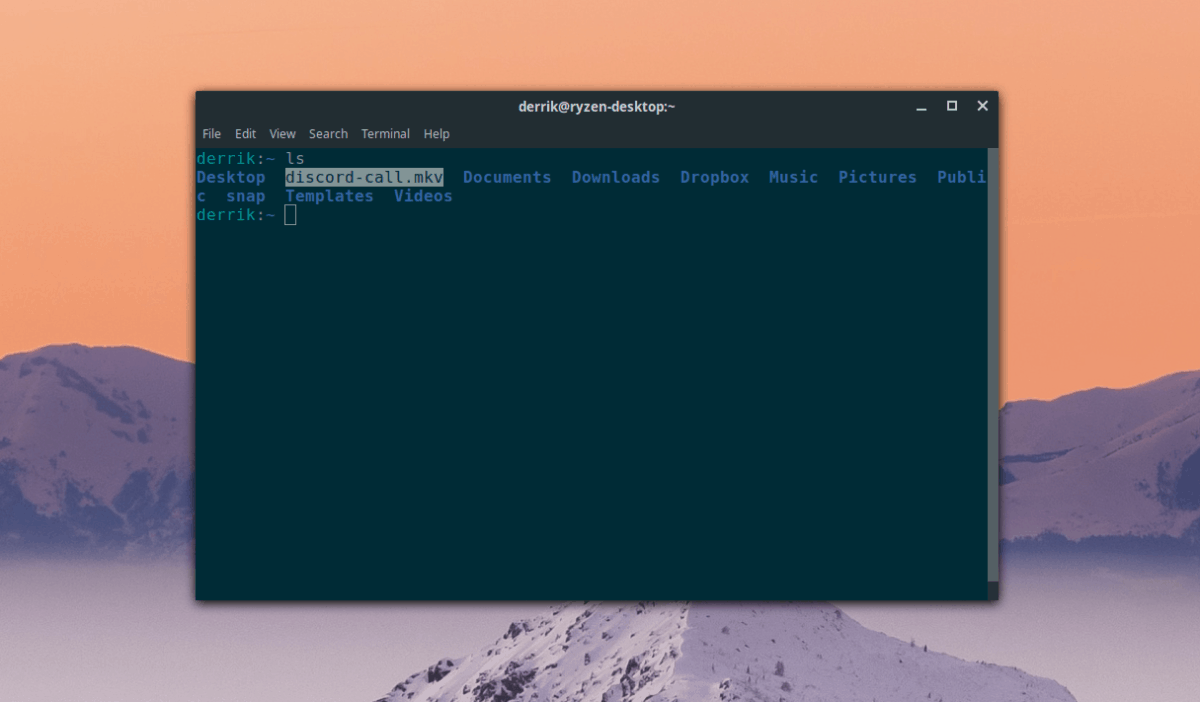Open the Terminal menu

(x=385, y=133)
